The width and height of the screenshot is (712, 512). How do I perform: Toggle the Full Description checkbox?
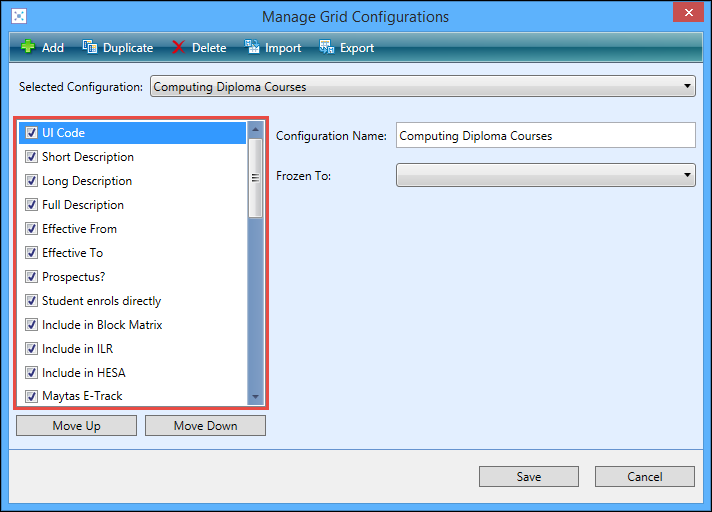point(31,205)
